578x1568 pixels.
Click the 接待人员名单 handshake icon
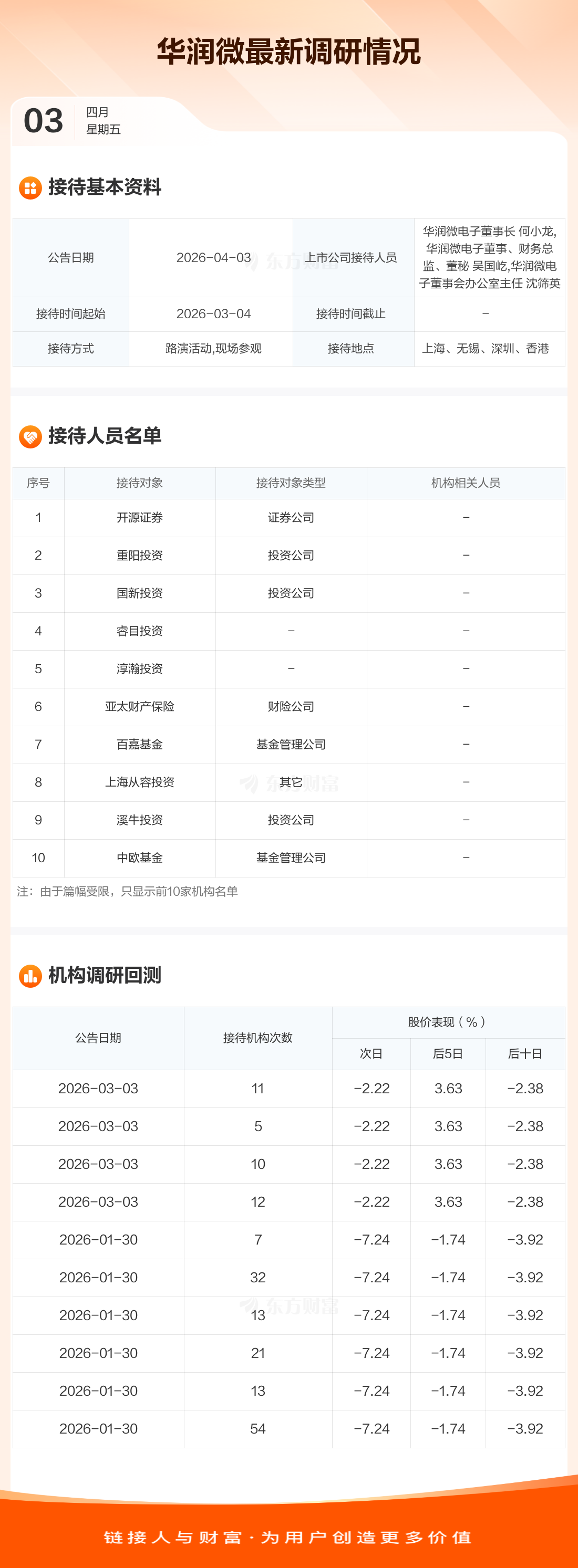click(30, 436)
